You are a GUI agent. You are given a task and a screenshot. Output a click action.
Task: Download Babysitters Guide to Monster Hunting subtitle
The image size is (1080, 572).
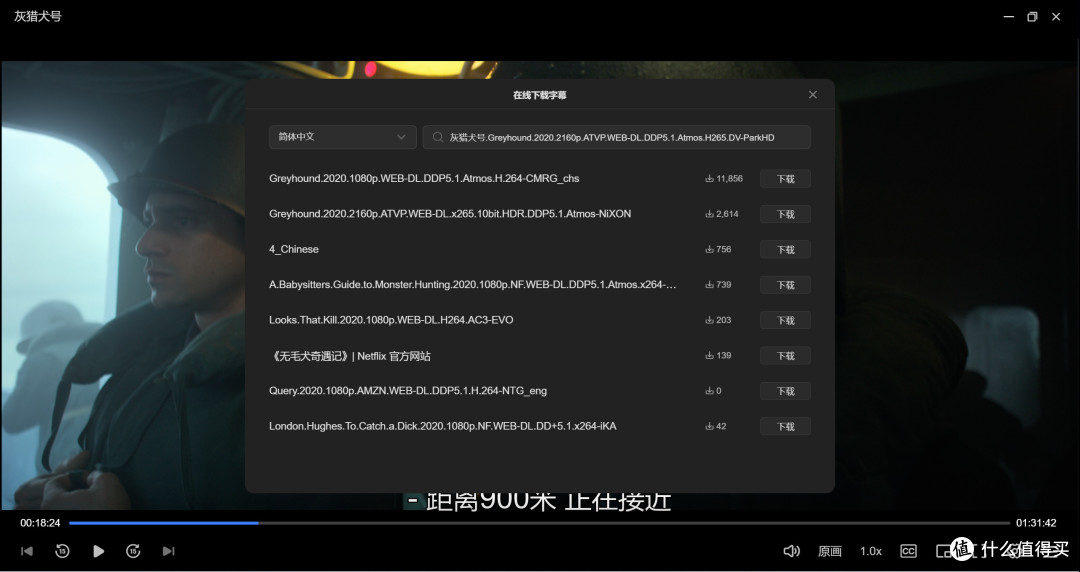(x=785, y=285)
